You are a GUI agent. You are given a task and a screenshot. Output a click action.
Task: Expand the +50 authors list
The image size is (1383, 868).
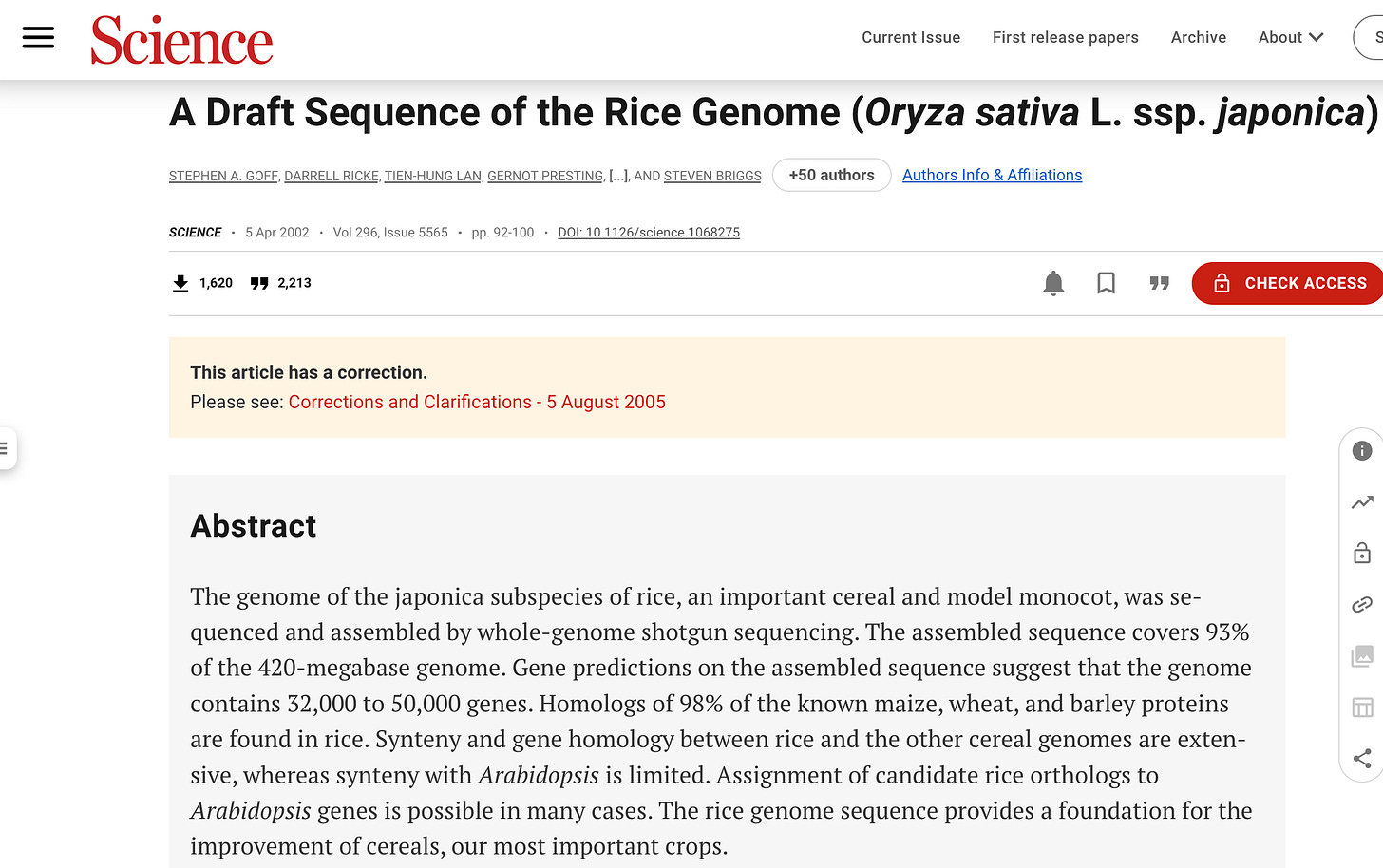[x=832, y=175]
